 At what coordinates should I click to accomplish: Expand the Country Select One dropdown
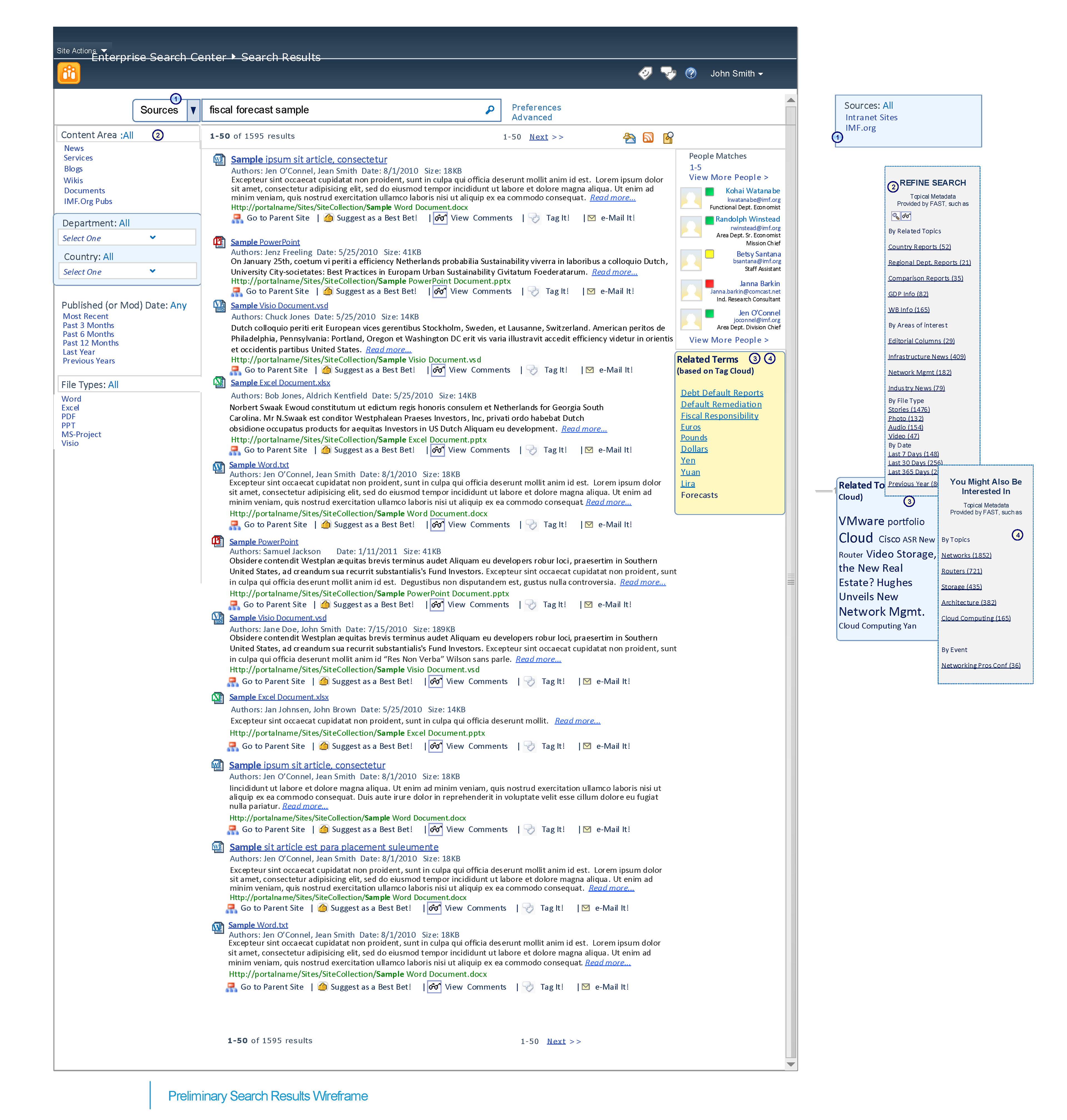coord(153,271)
